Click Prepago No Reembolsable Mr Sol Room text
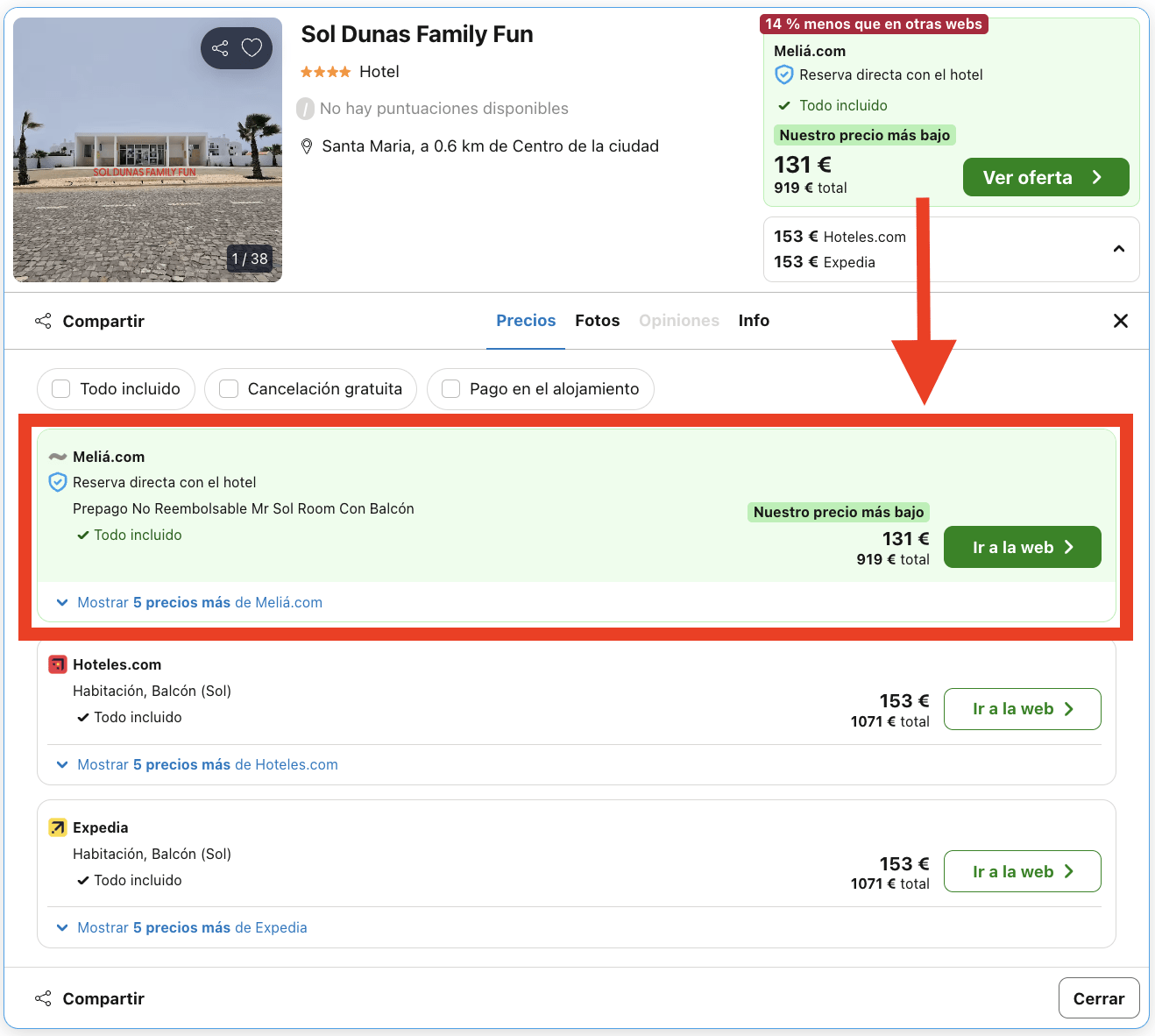This screenshot has width=1155, height=1036. (x=244, y=508)
